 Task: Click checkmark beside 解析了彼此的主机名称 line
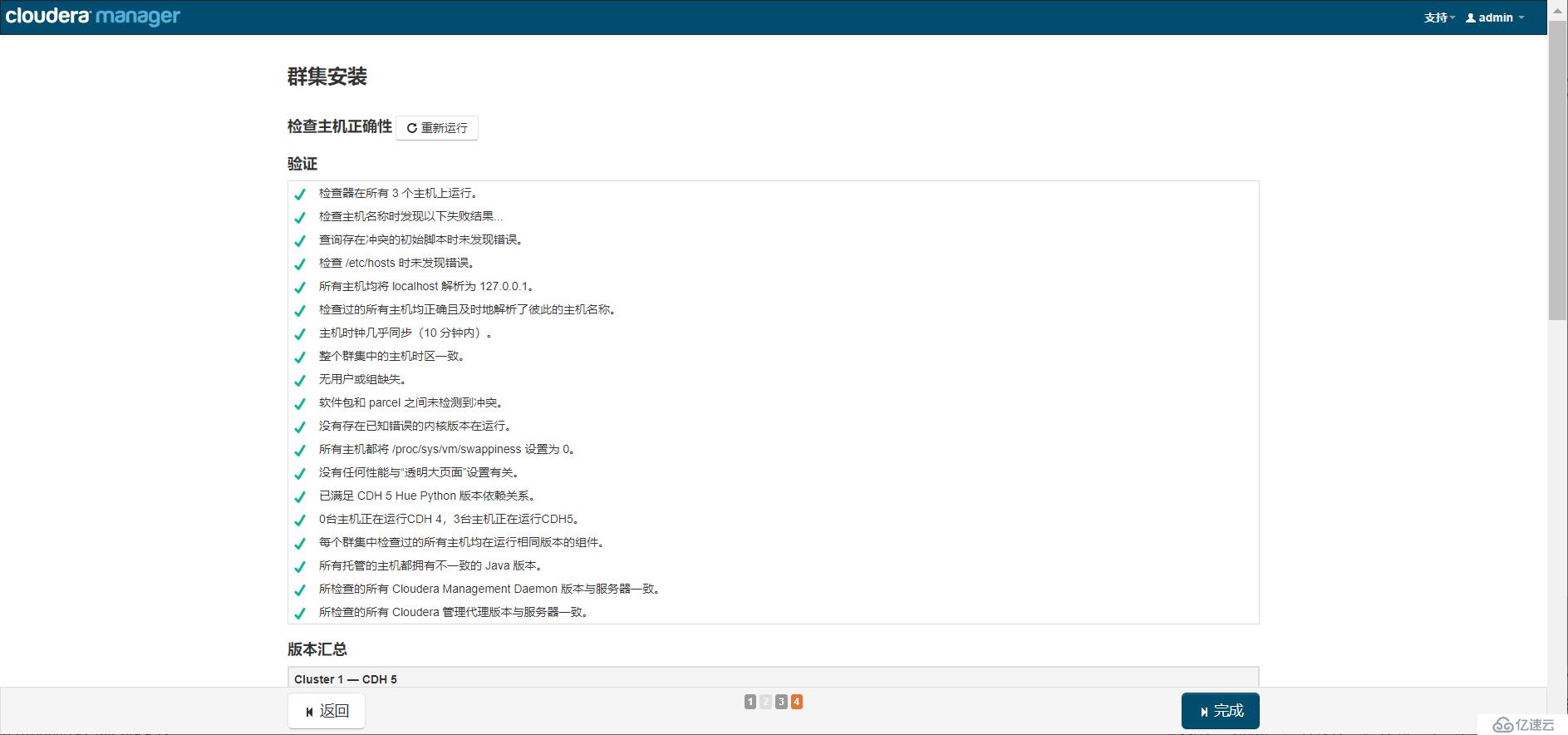point(300,310)
